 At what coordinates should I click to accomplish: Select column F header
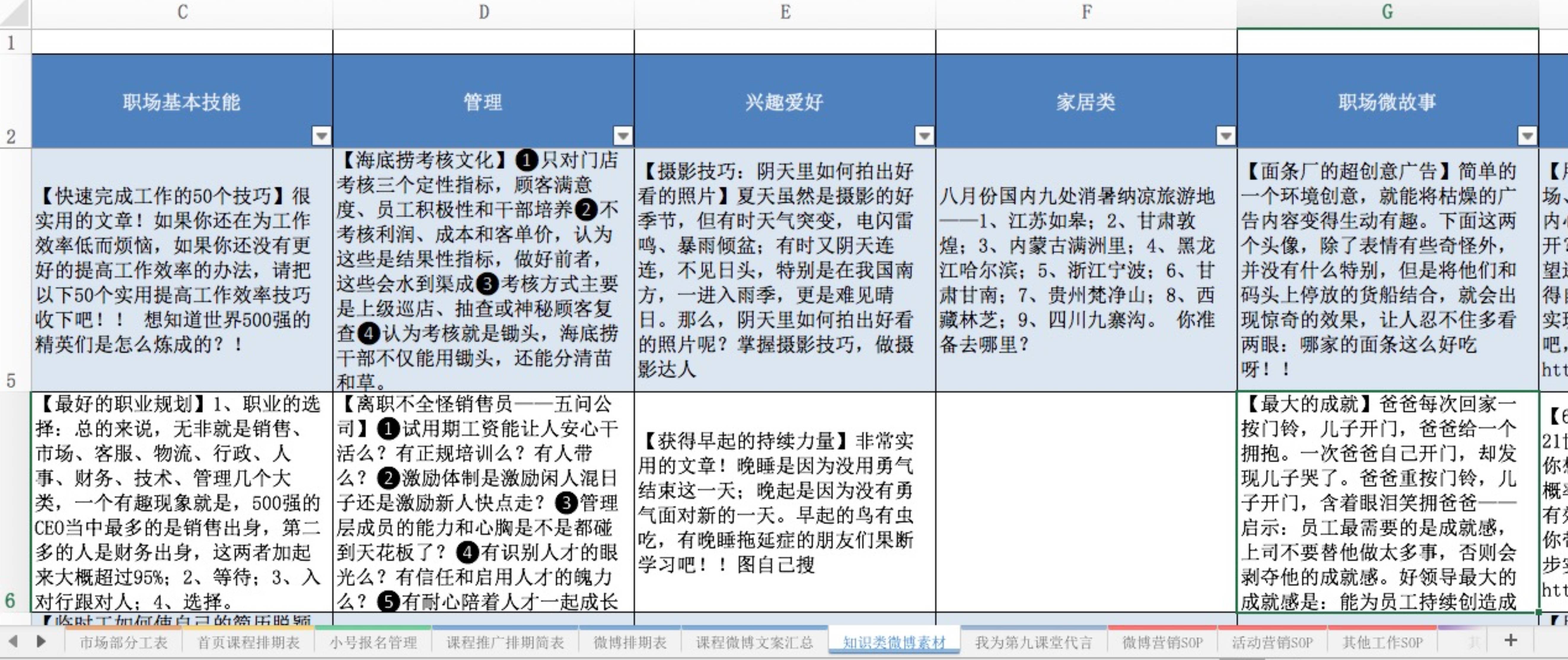pyautogui.click(x=1086, y=12)
